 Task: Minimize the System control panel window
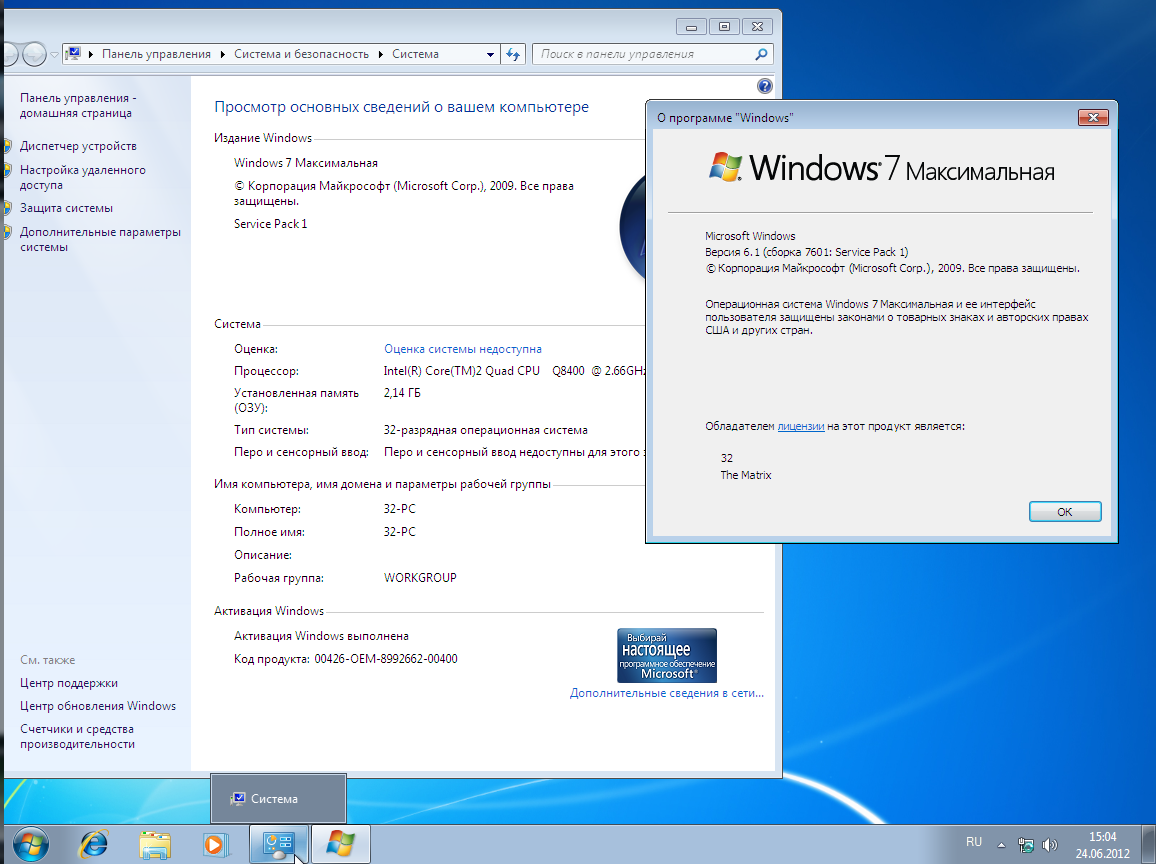pos(692,27)
